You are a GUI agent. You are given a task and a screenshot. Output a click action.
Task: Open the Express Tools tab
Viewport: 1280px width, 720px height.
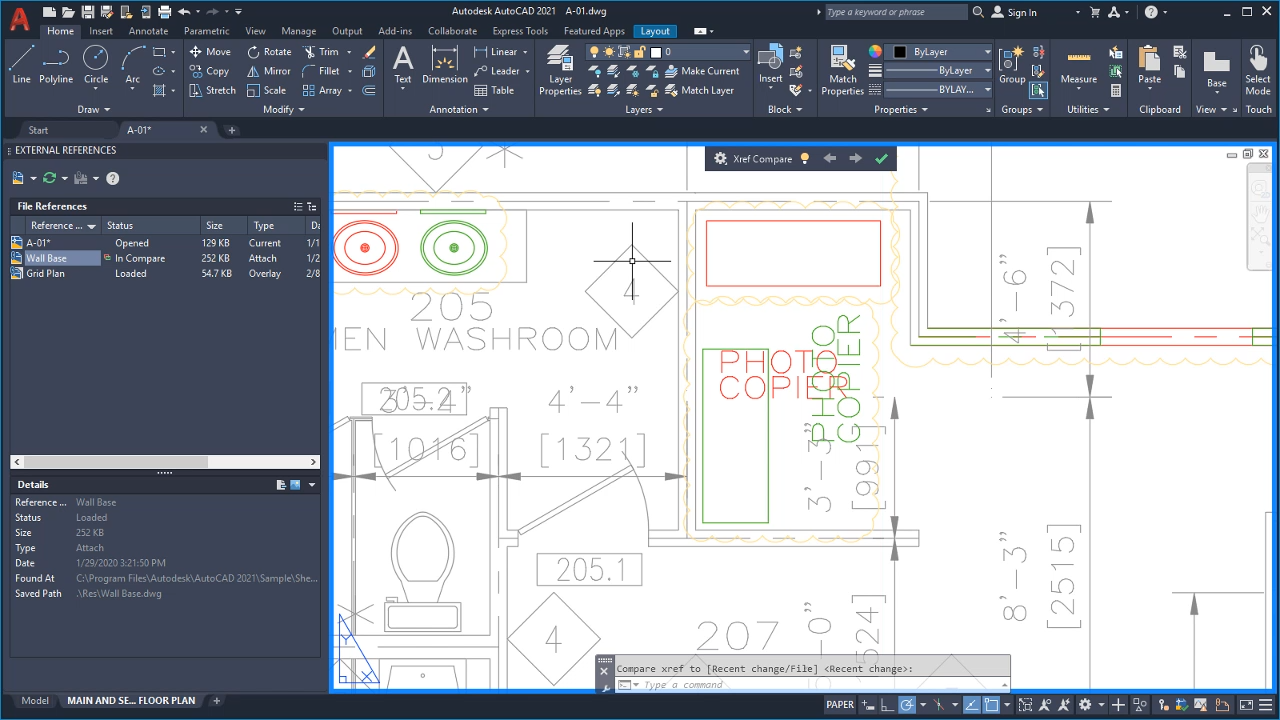520,31
